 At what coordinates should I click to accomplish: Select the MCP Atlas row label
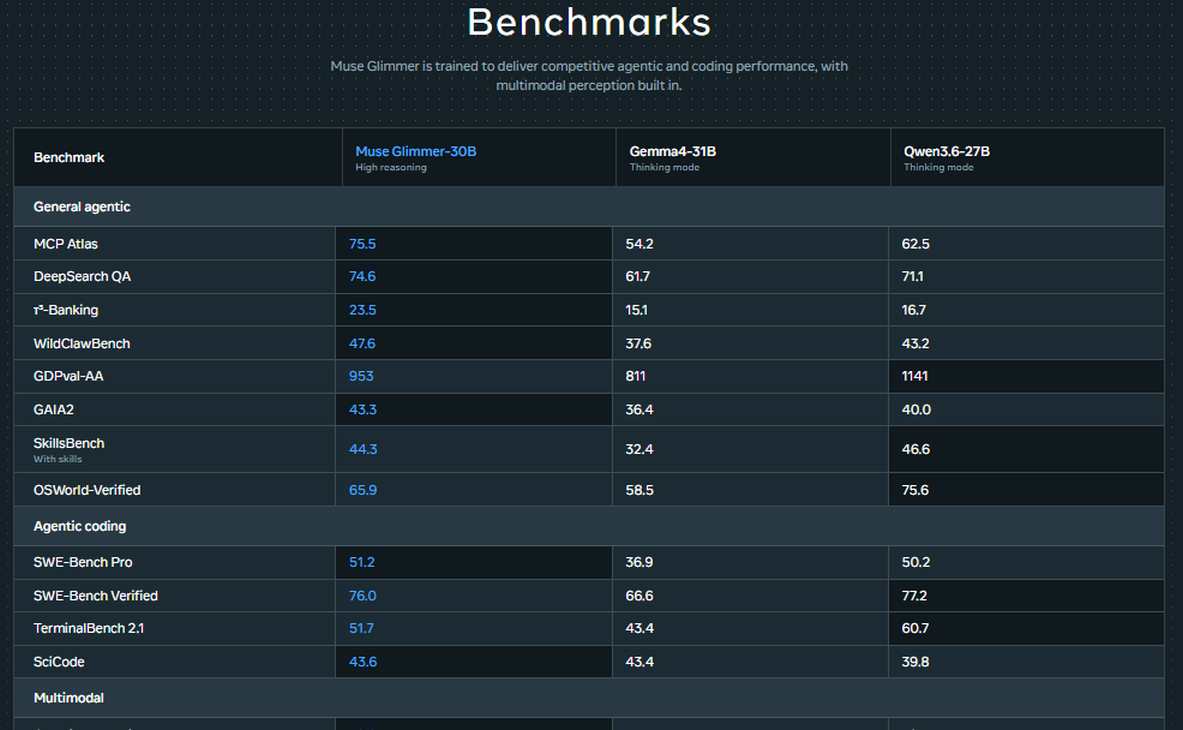coord(66,244)
